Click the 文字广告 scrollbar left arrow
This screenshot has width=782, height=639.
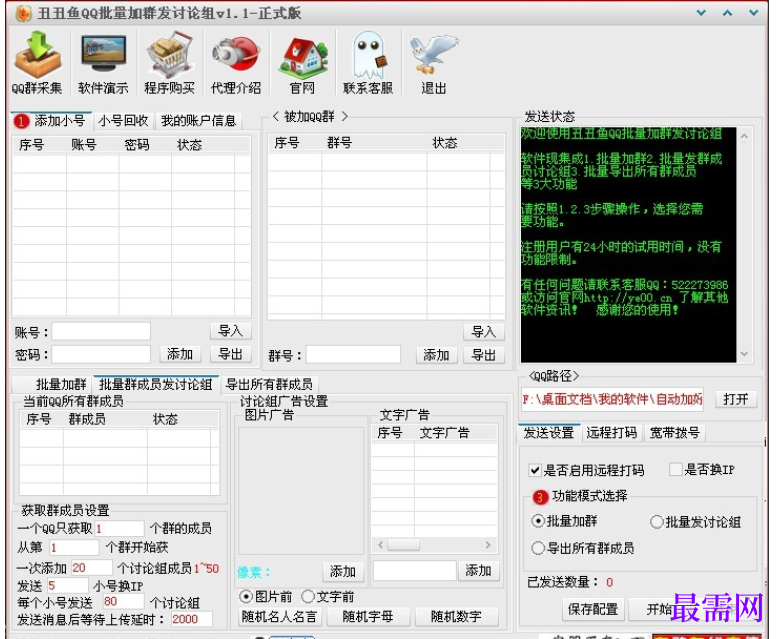point(381,545)
